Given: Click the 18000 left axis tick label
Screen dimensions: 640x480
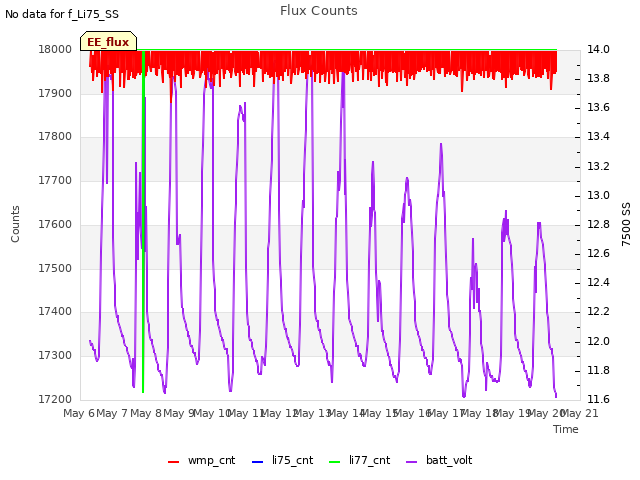Looking at the screenshot, I should coord(55,49).
